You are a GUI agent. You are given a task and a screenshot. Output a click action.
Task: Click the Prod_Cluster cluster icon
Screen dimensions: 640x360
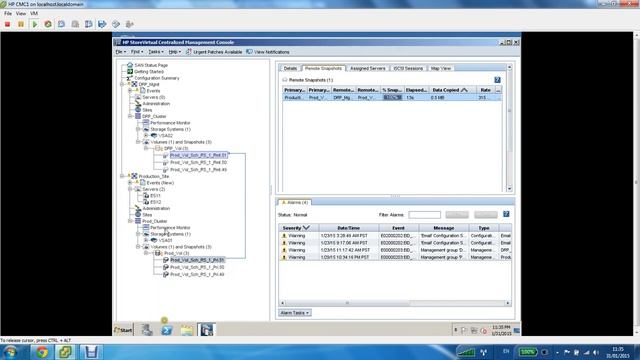click(138, 221)
